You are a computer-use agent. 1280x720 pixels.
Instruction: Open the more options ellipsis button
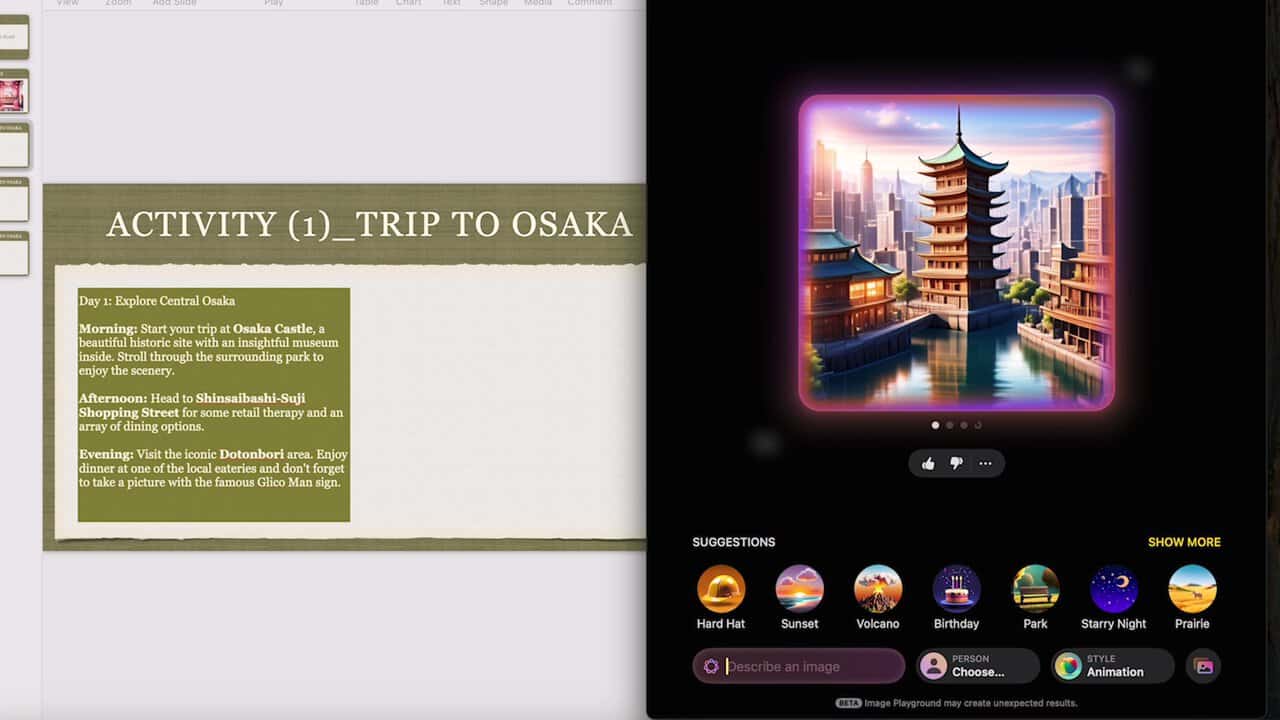985,463
